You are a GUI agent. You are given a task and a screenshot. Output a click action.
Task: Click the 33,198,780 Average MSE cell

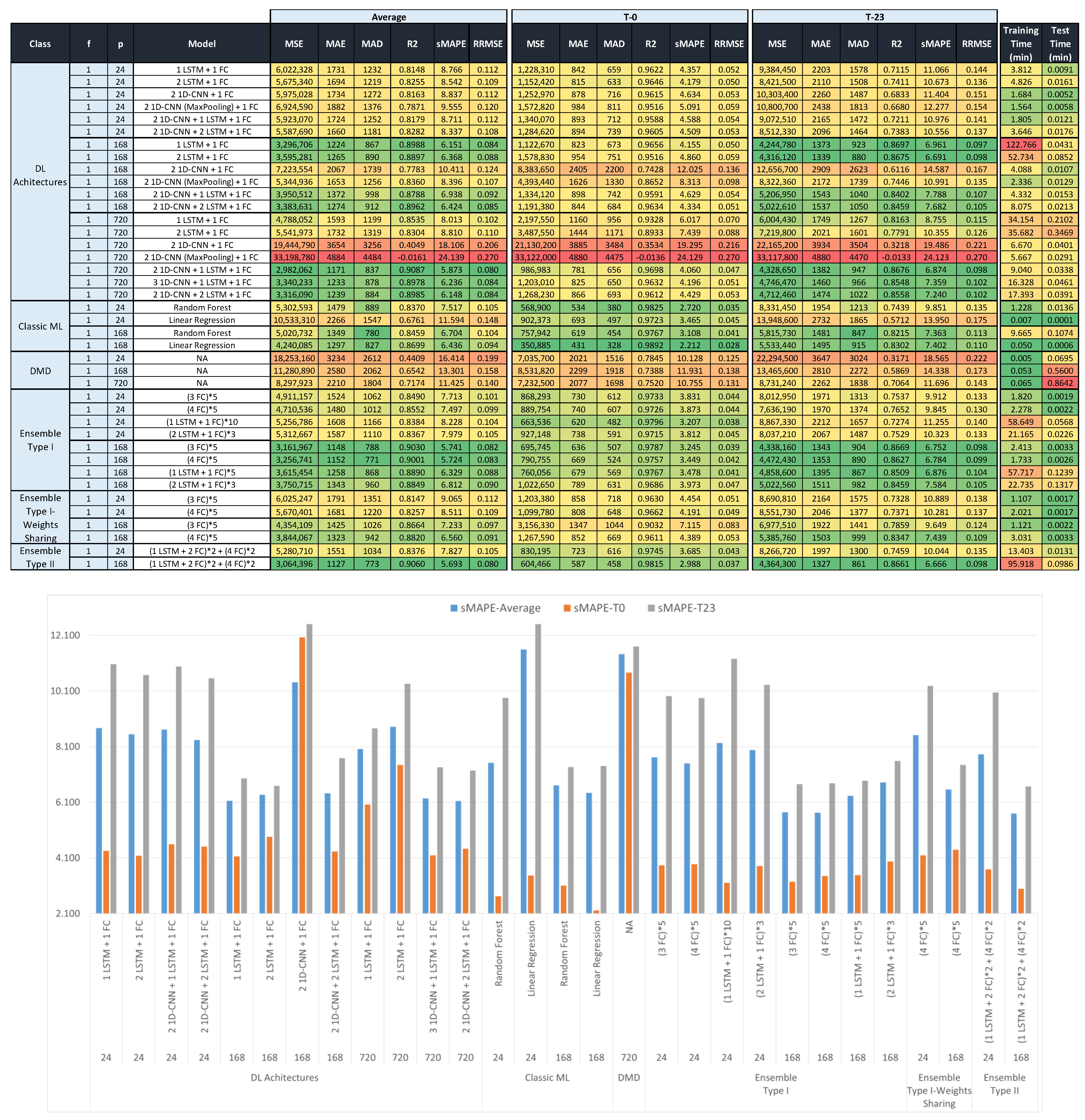coord(294,257)
